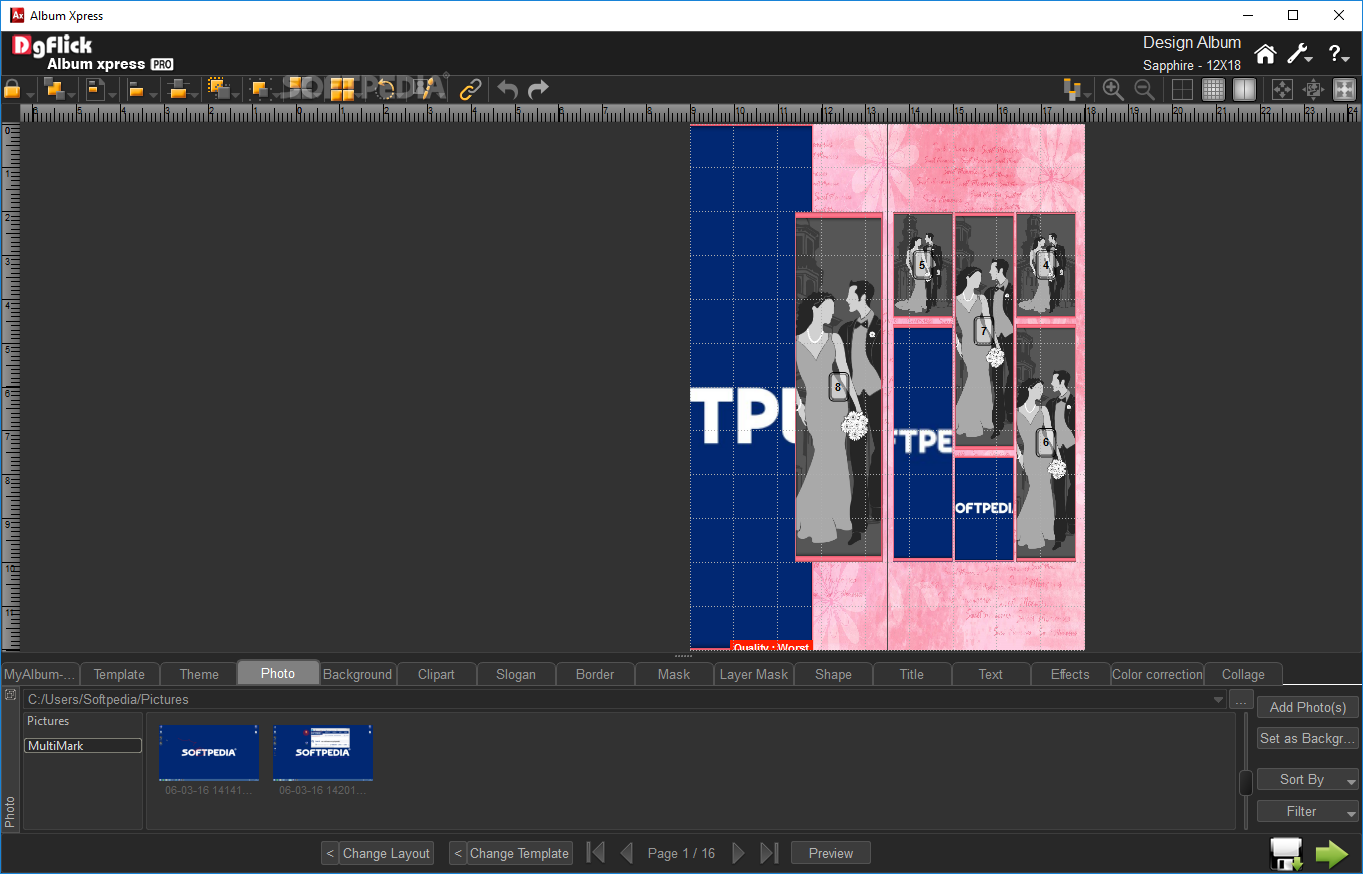Toggle the full screen expand view
The width and height of the screenshot is (1363, 874).
1344,89
